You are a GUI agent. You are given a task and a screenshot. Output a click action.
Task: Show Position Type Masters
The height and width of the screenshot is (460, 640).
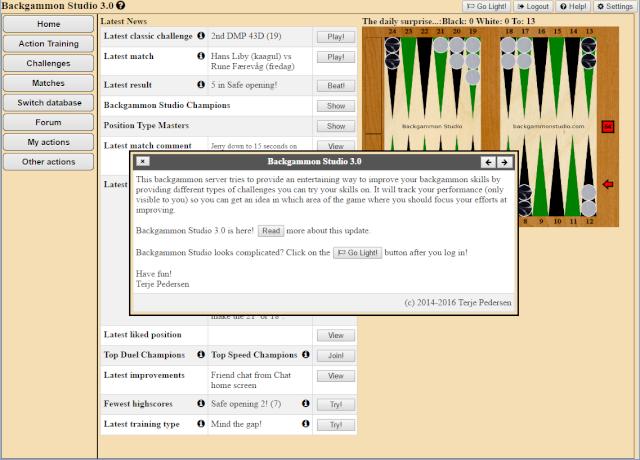click(336, 127)
